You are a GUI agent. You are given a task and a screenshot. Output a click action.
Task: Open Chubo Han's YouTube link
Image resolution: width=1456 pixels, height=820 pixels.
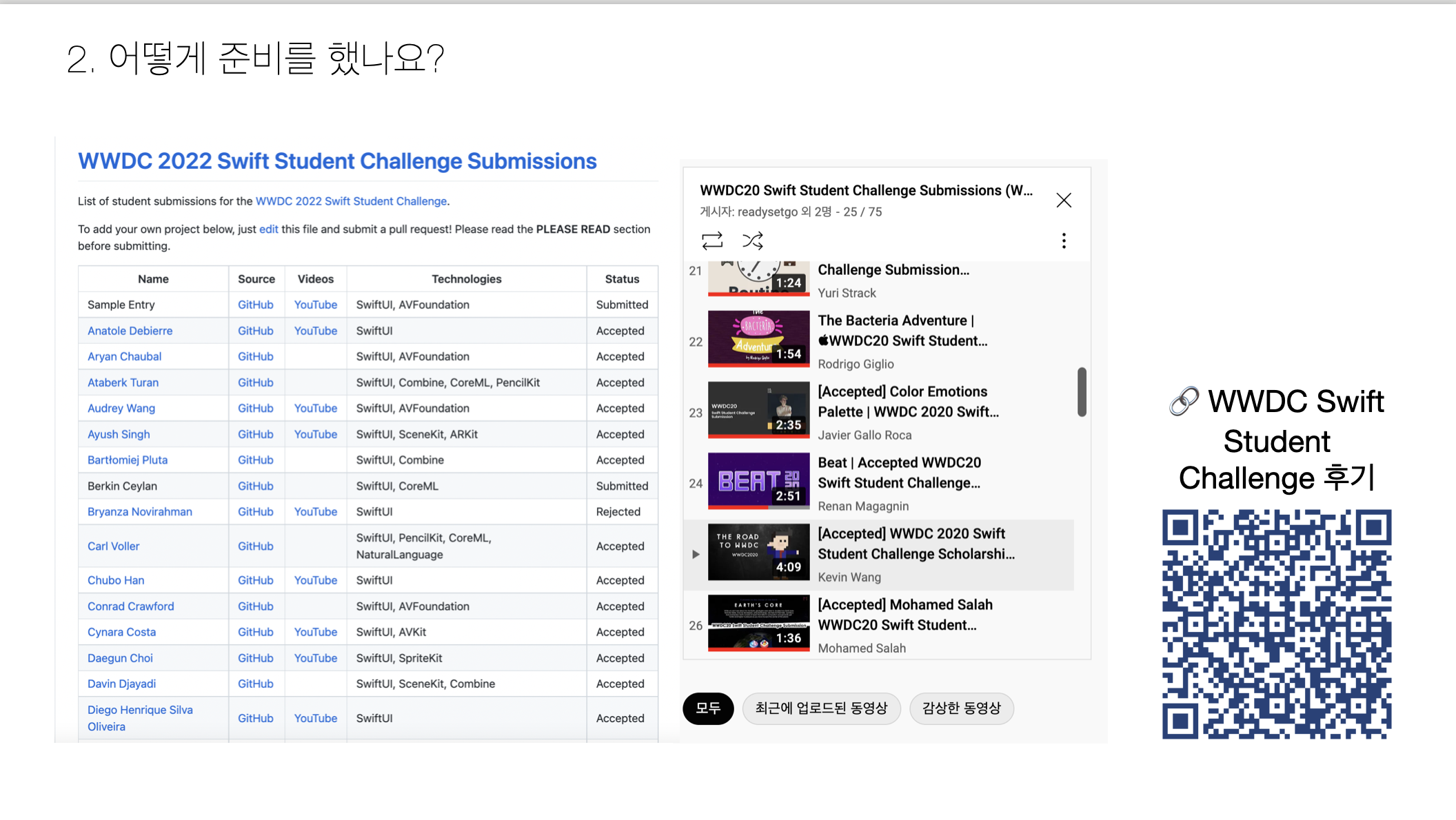coord(316,580)
